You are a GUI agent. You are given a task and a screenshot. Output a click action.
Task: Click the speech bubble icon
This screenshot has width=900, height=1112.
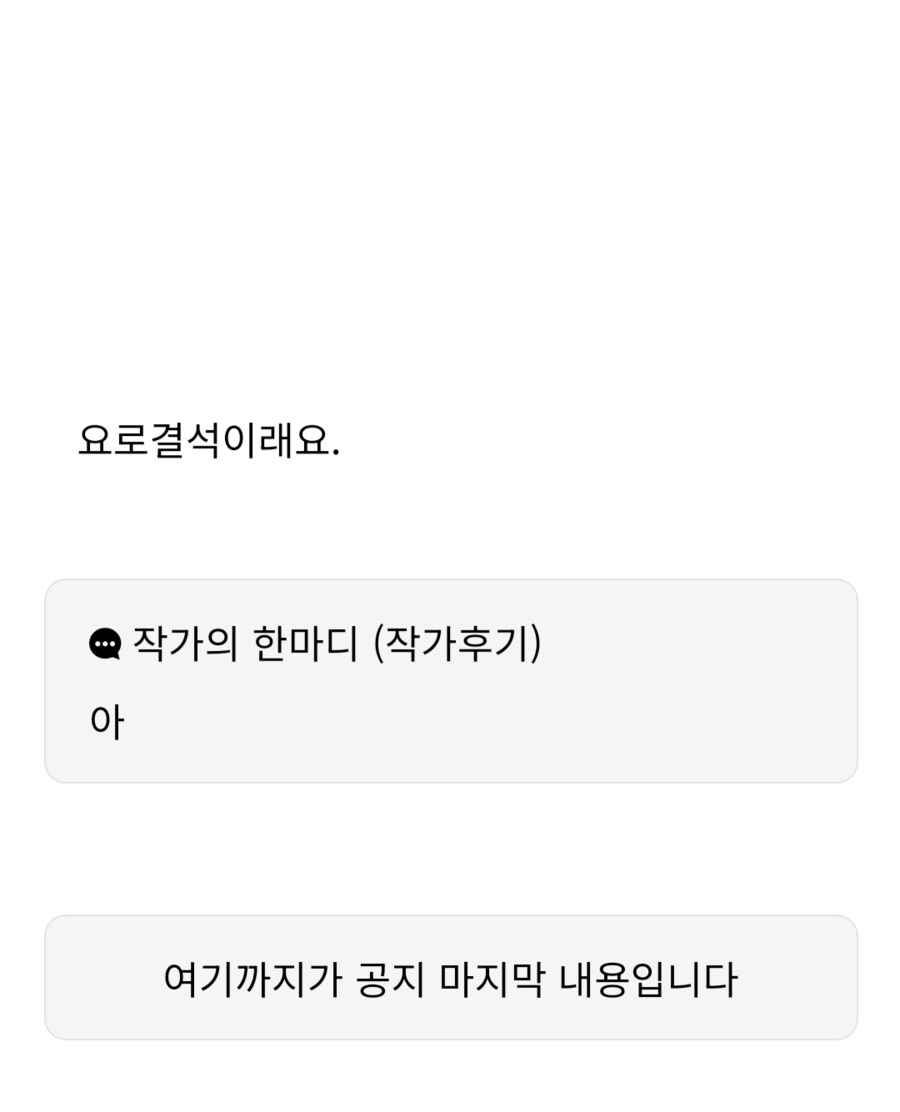[x=105, y=645]
